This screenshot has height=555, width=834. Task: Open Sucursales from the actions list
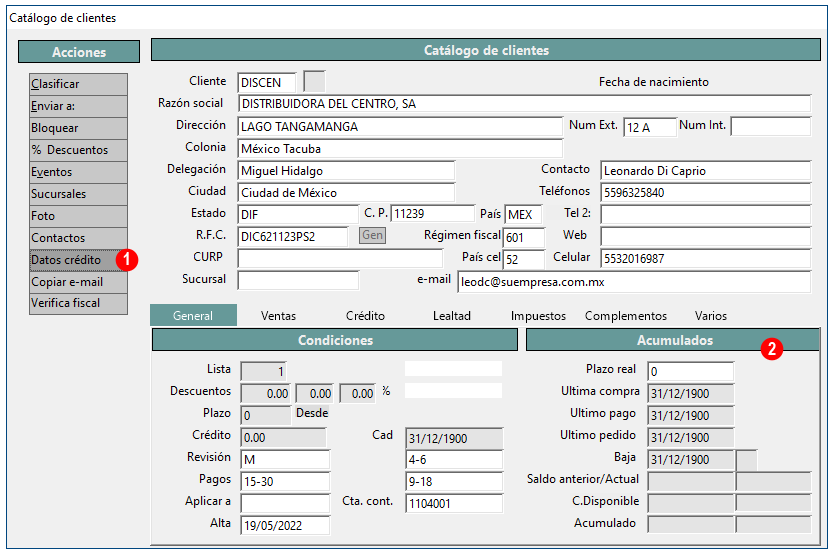pos(78,194)
